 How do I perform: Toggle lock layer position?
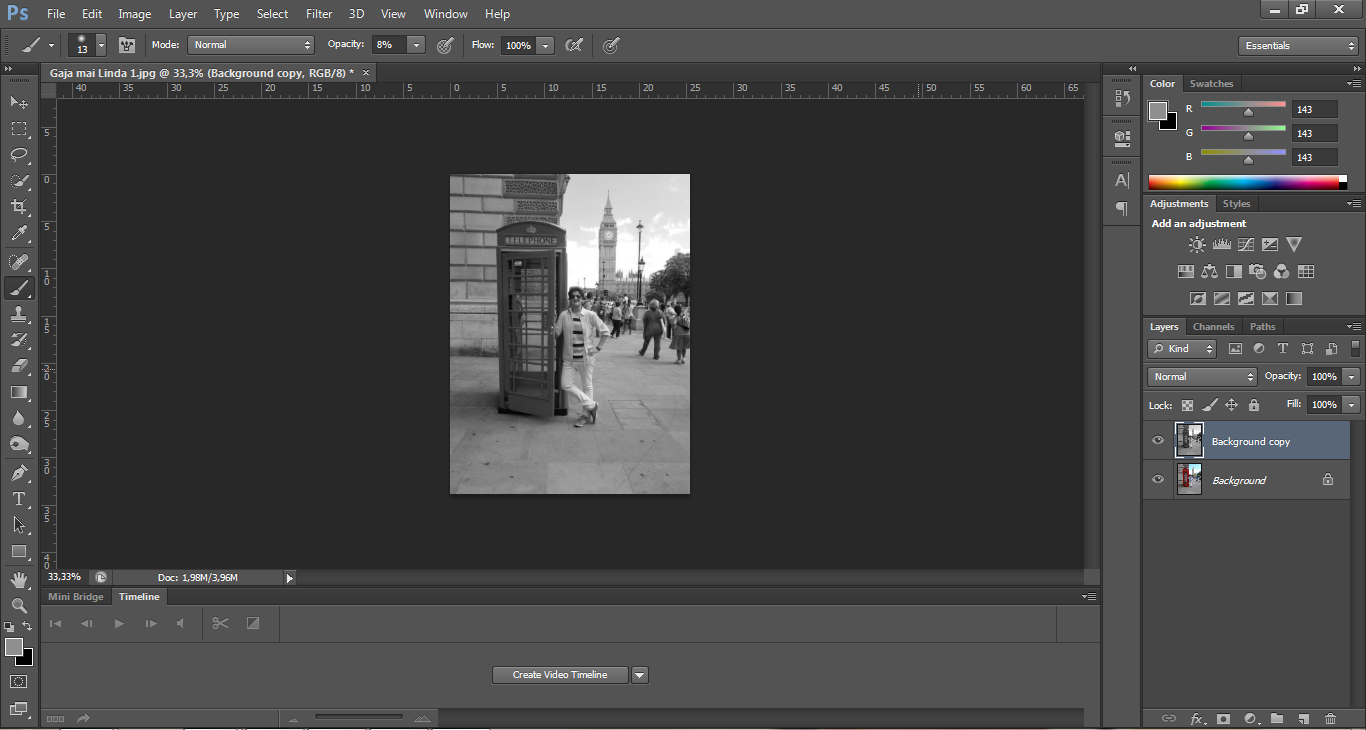[x=1231, y=405]
